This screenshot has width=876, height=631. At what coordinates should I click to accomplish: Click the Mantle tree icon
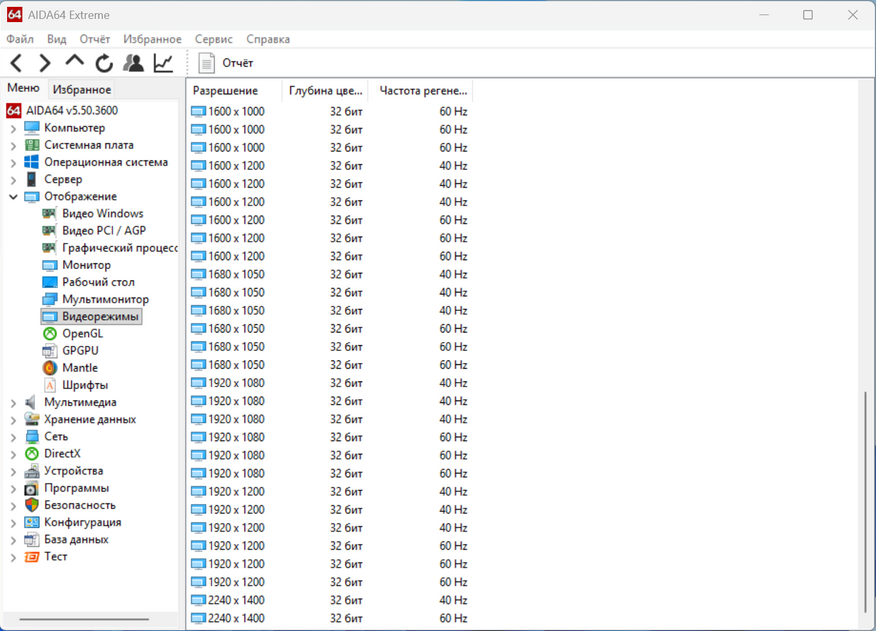50,368
